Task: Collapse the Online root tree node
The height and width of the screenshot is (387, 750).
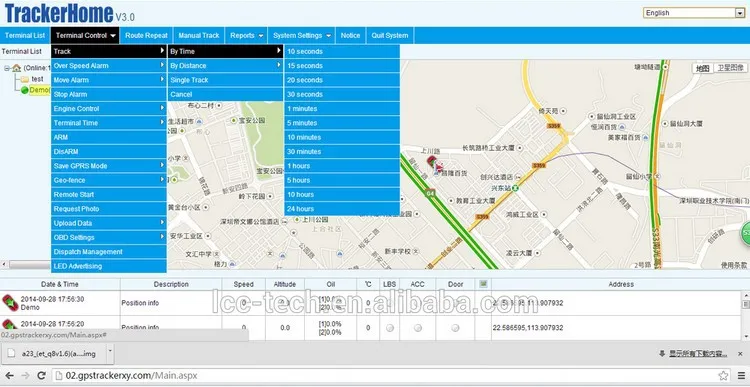Action: pyautogui.click(x=7, y=68)
